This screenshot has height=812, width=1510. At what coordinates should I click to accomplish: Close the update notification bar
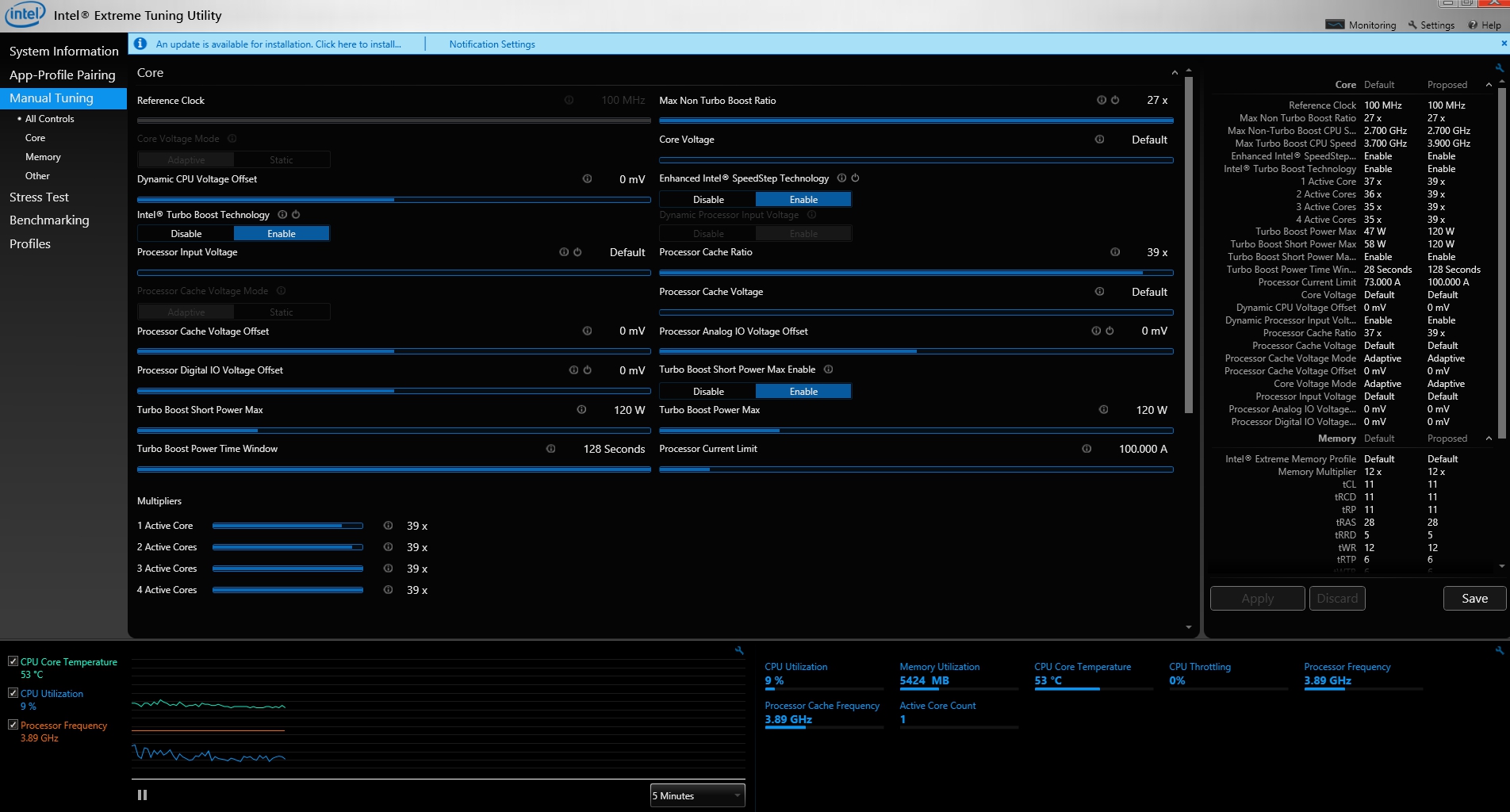coord(1504,44)
